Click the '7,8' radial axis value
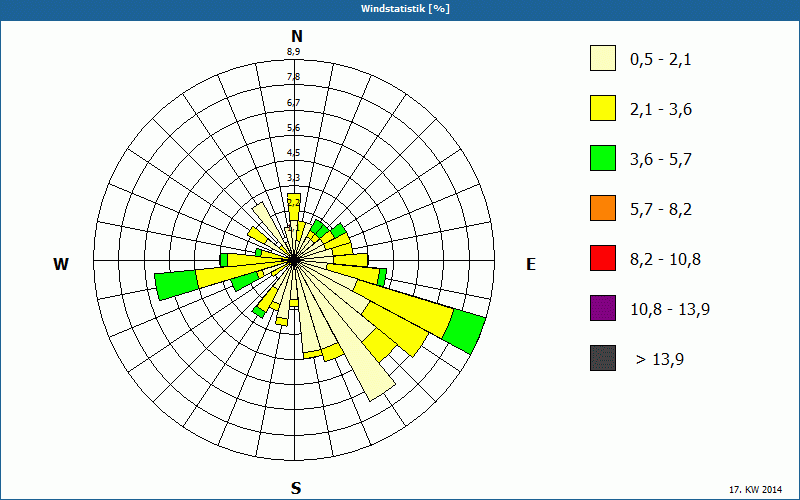Viewport: 800px width, 500px height. [293, 77]
